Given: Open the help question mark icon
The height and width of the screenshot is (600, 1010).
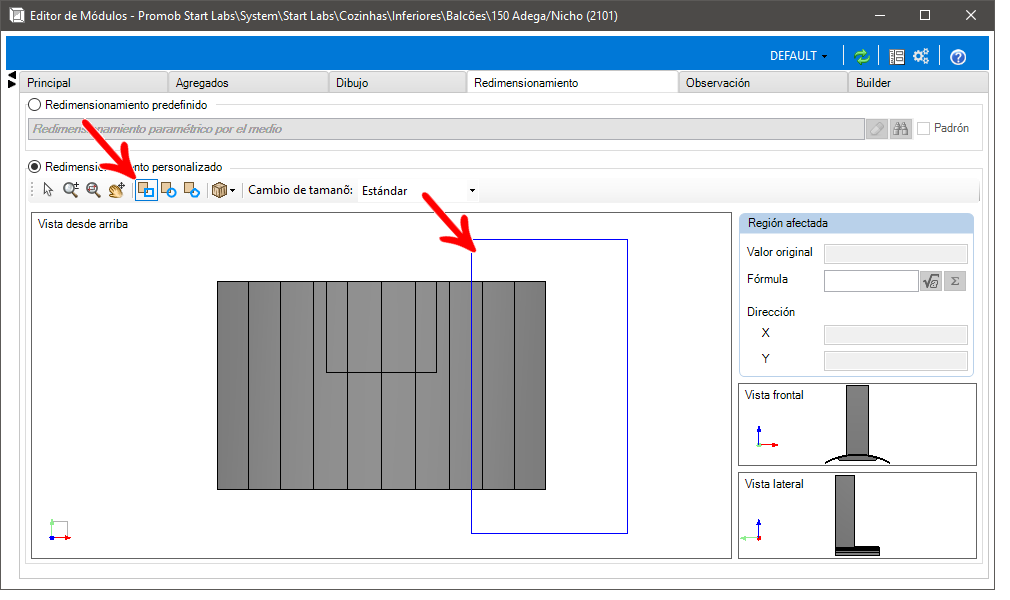Looking at the screenshot, I should point(958,57).
